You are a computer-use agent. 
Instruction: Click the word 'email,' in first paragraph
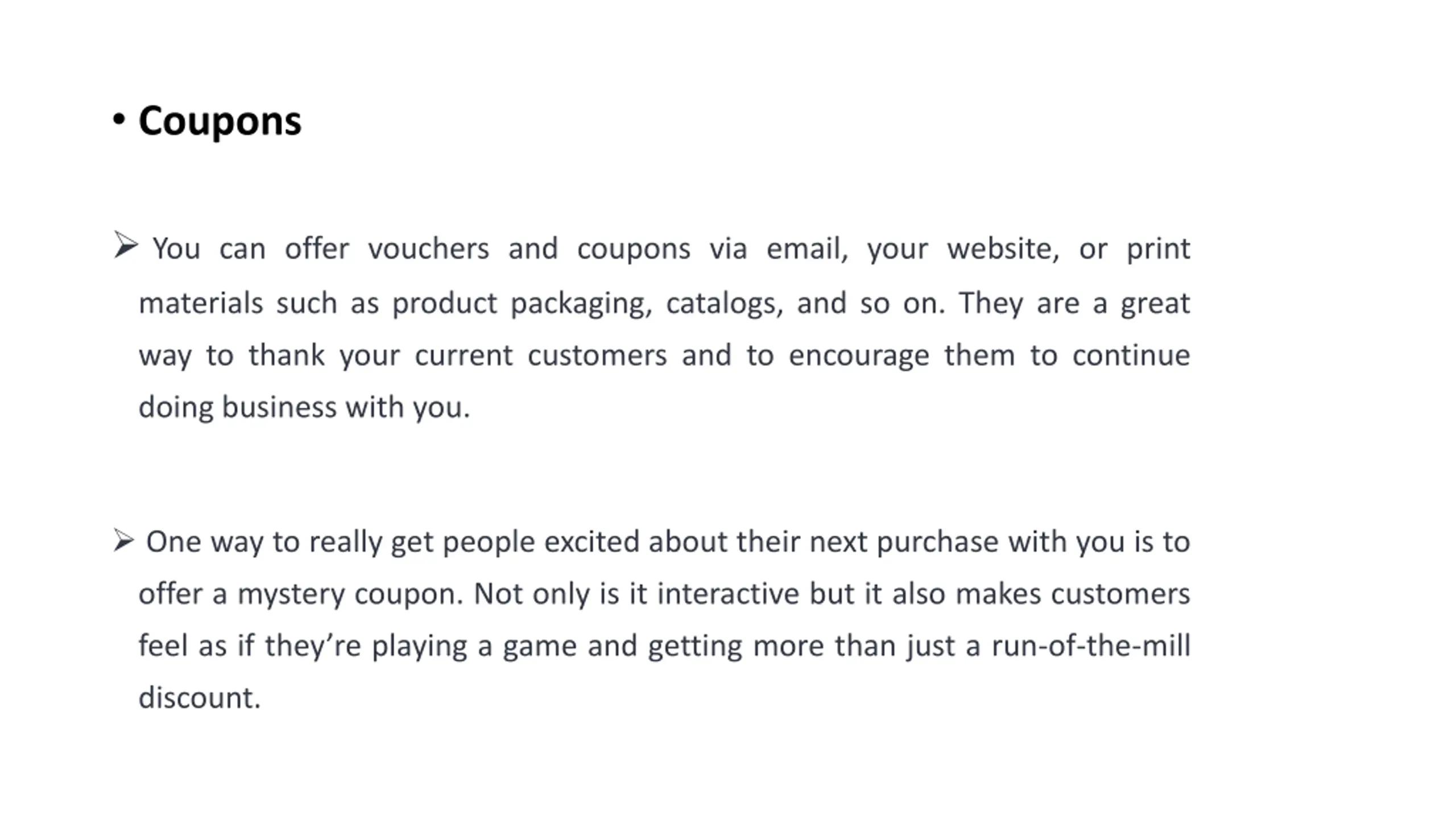pos(808,249)
